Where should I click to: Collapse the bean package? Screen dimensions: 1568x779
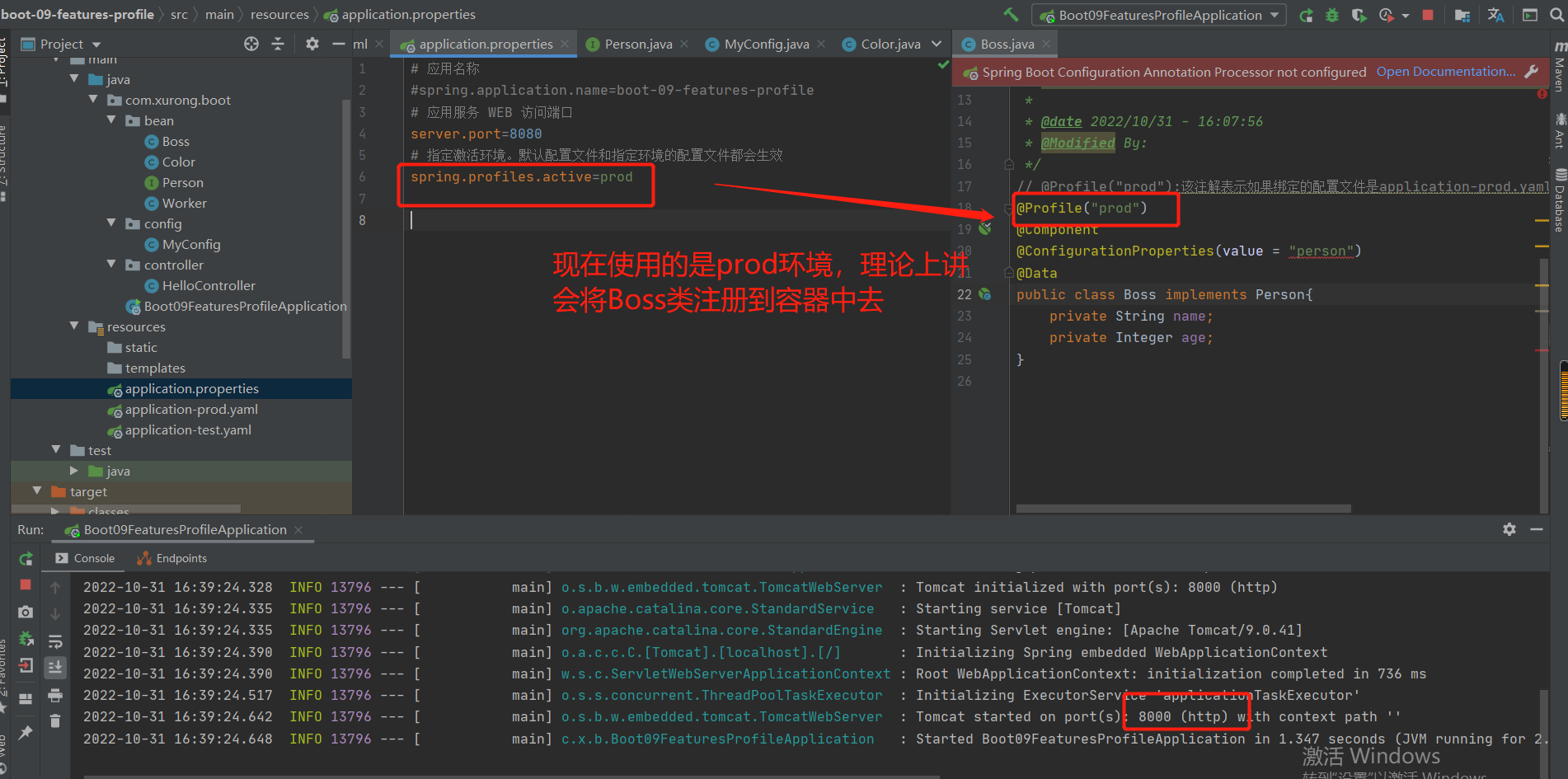click(x=111, y=120)
